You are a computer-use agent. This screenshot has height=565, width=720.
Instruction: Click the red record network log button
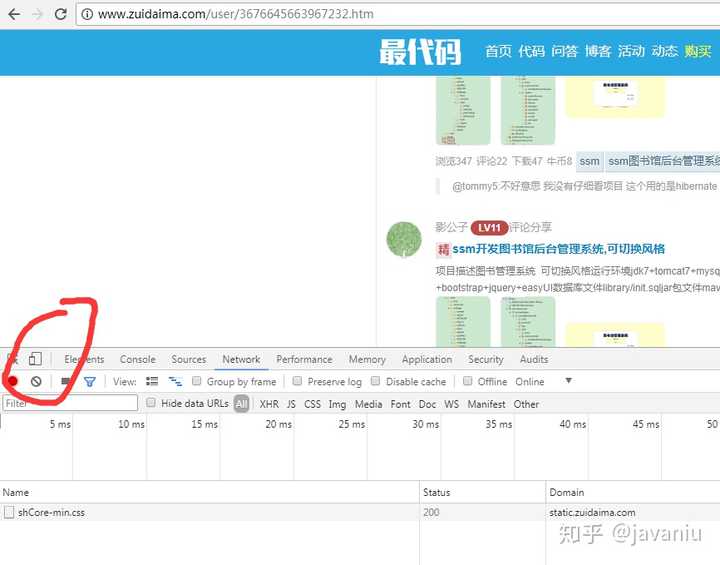click(x=13, y=381)
